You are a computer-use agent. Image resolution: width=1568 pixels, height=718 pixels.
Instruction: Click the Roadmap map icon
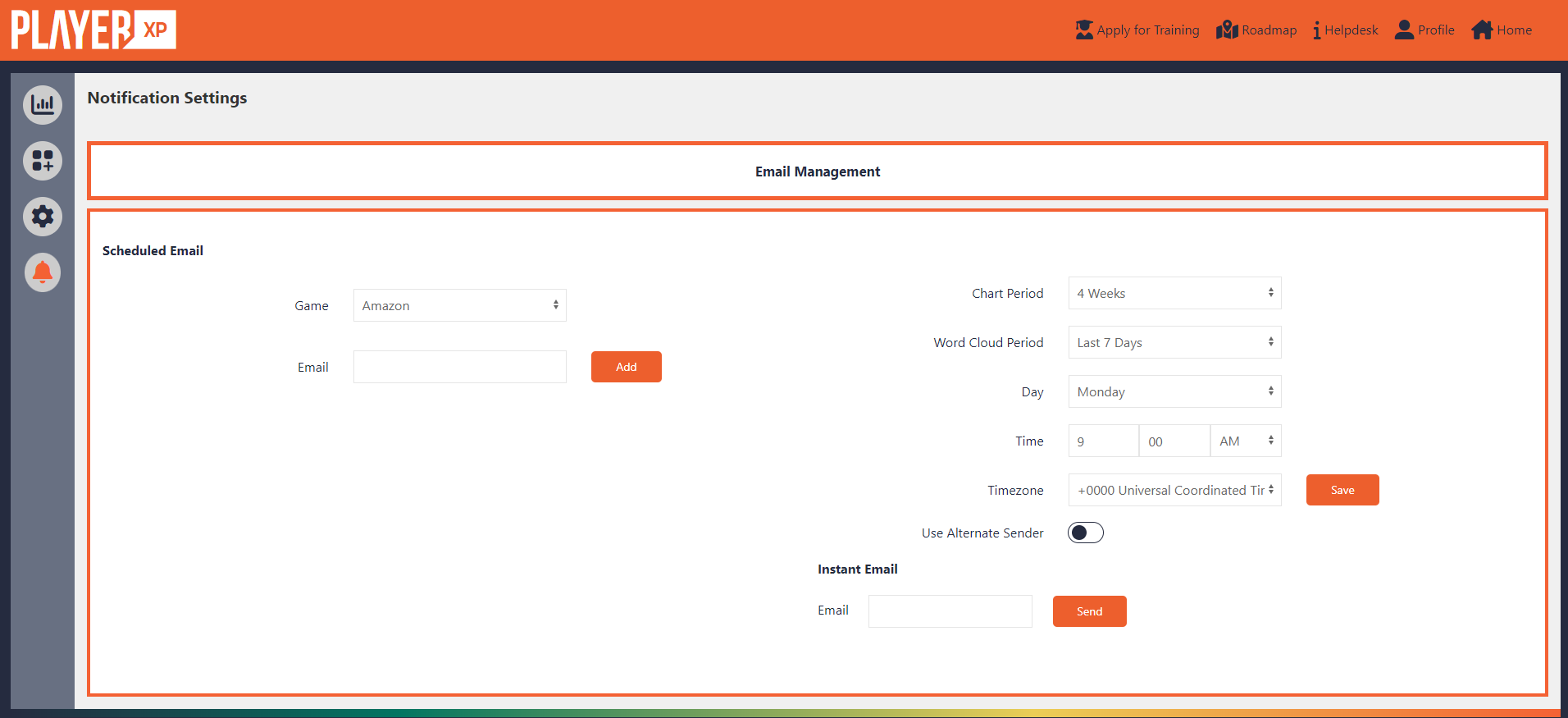pos(1227,30)
